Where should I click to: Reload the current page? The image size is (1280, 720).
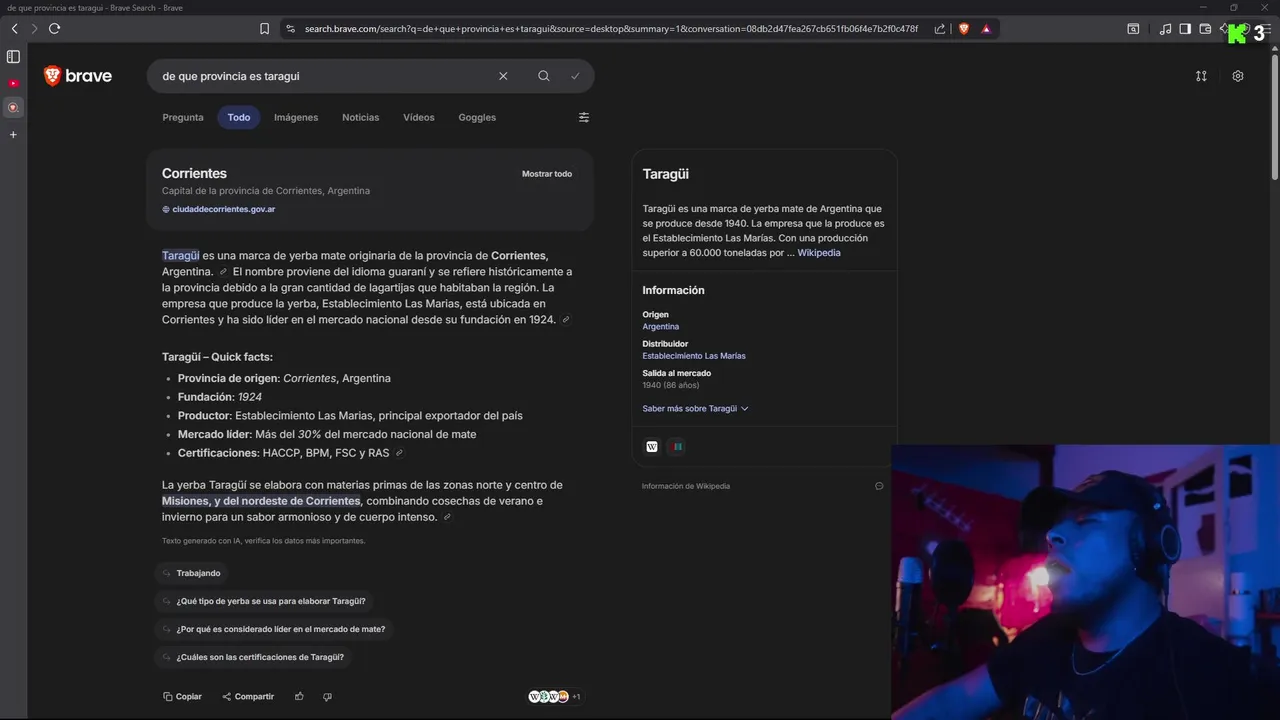coord(54,29)
